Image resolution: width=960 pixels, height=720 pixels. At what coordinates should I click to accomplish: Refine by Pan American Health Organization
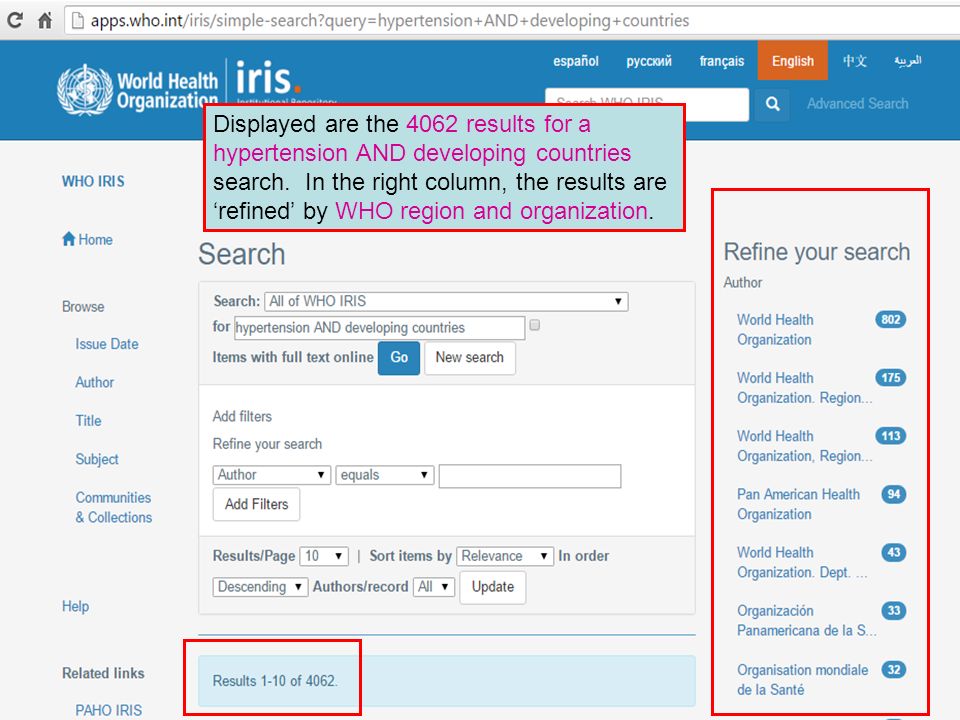click(798, 504)
